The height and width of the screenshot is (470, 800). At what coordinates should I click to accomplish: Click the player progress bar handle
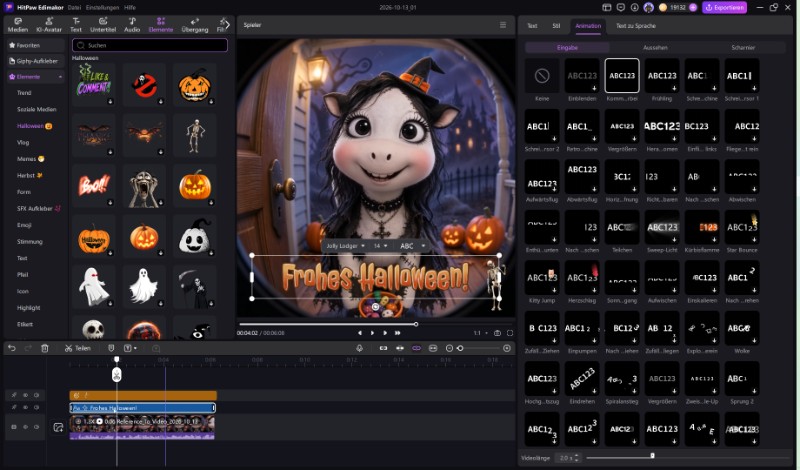[416, 324]
